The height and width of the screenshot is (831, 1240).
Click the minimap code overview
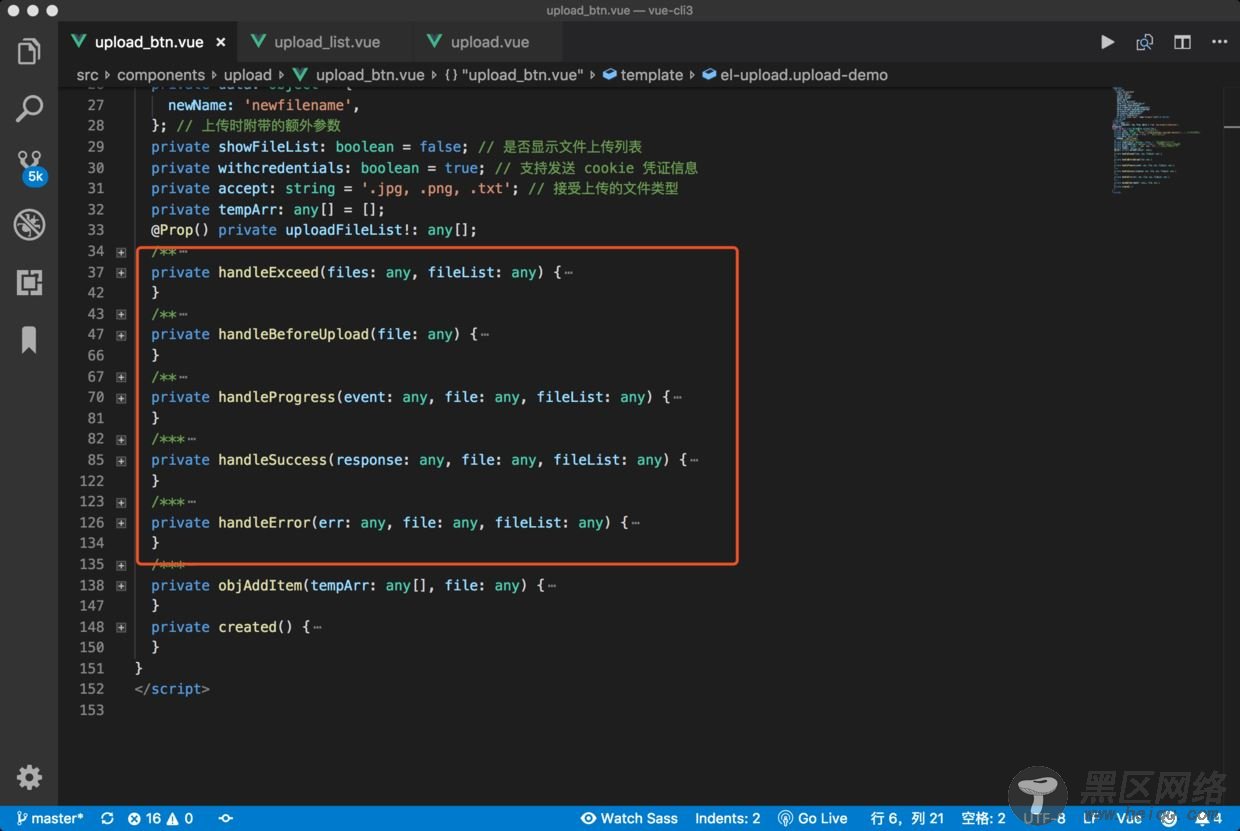tap(1158, 140)
